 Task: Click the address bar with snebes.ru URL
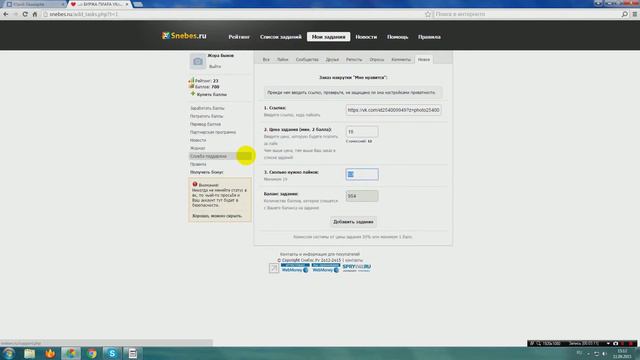pos(233,14)
